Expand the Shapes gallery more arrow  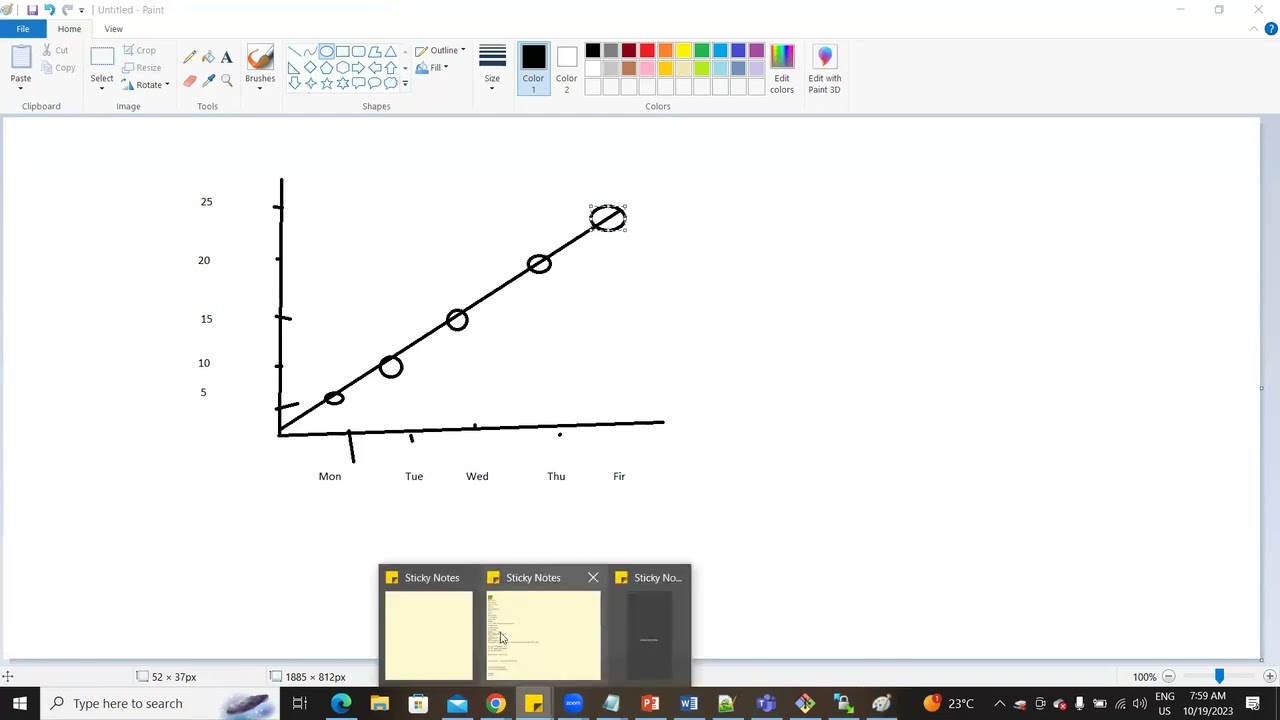point(405,84)
